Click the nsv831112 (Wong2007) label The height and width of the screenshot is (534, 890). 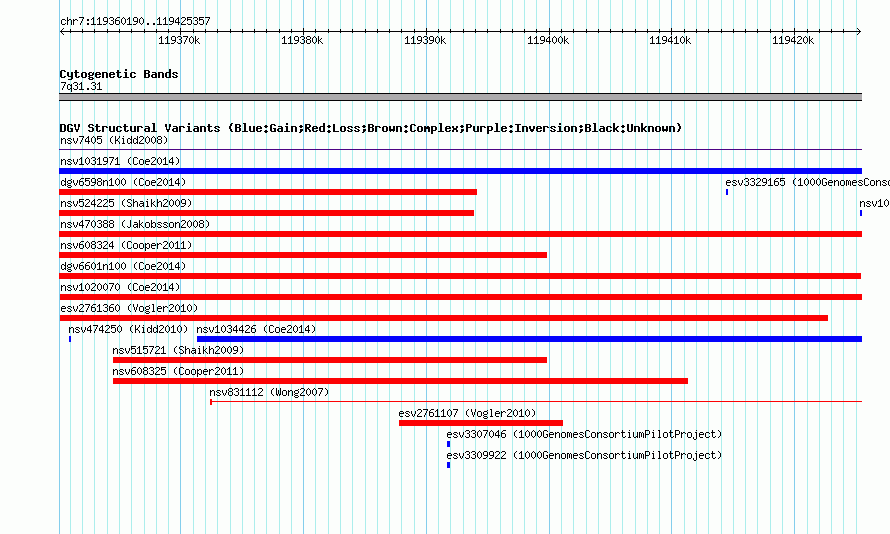pos(269,392)
